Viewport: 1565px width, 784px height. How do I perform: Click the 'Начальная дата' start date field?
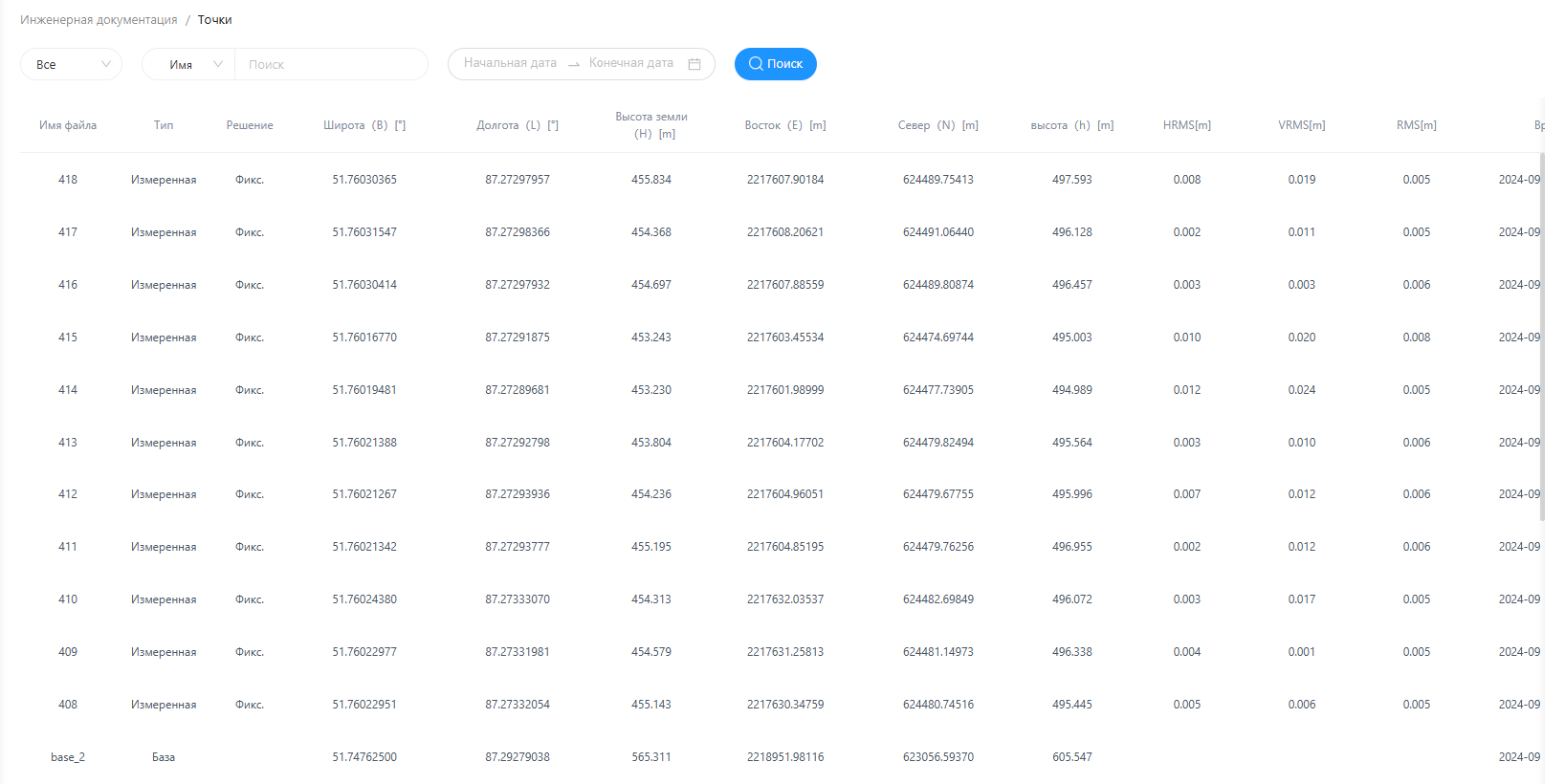point(510,63)
